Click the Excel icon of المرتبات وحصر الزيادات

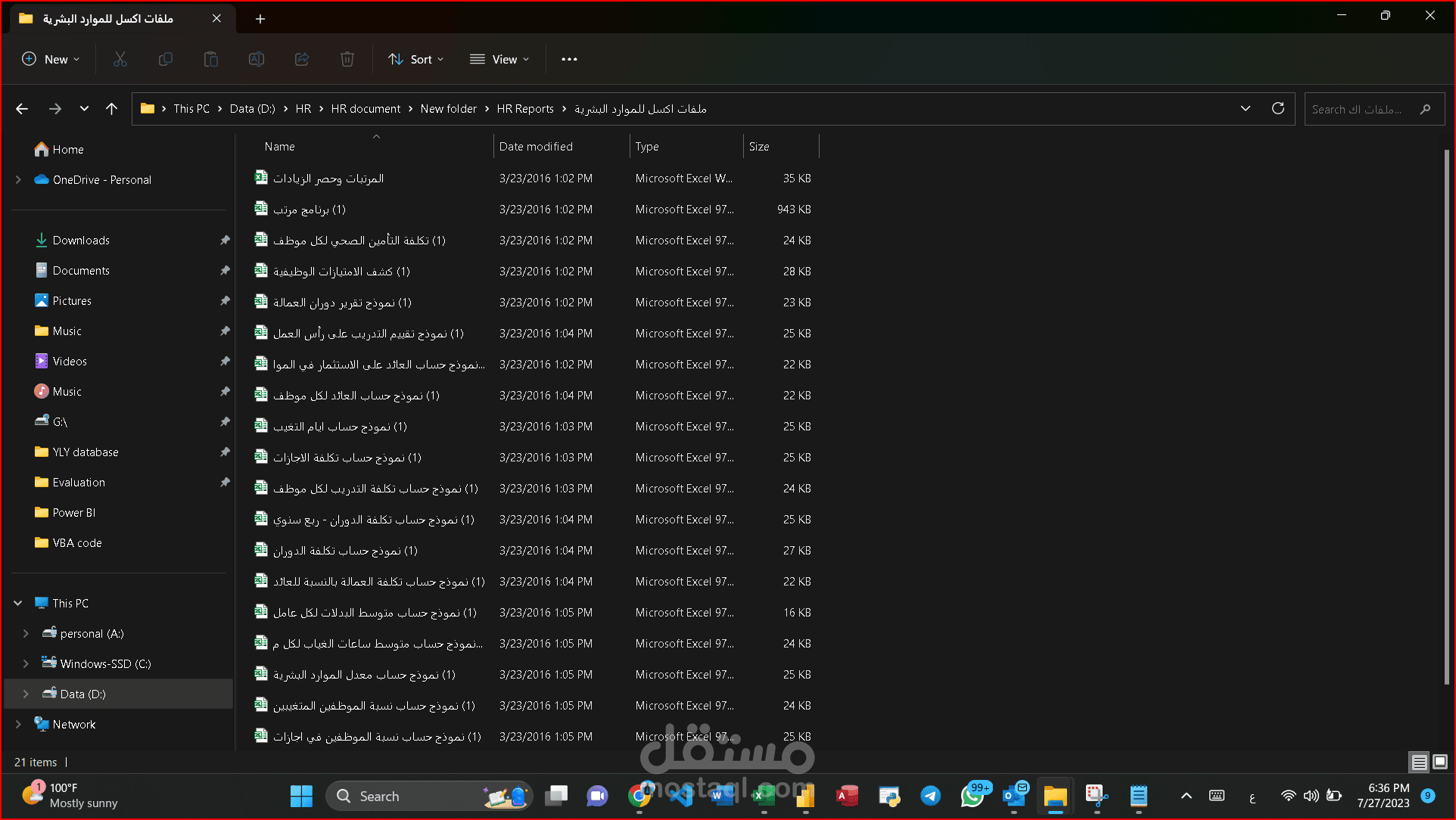click(261, 178)
